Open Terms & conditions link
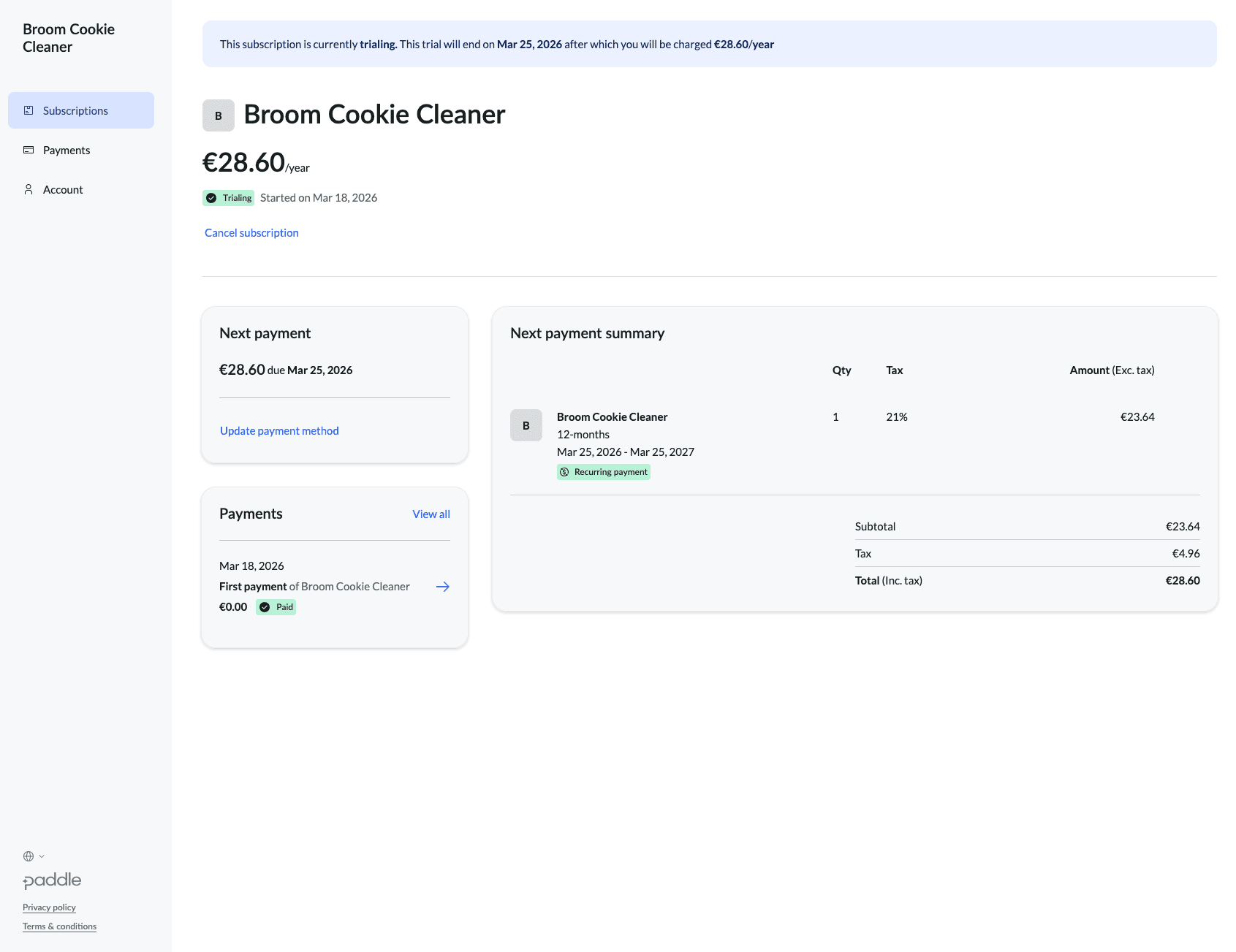 pos(59,926)
